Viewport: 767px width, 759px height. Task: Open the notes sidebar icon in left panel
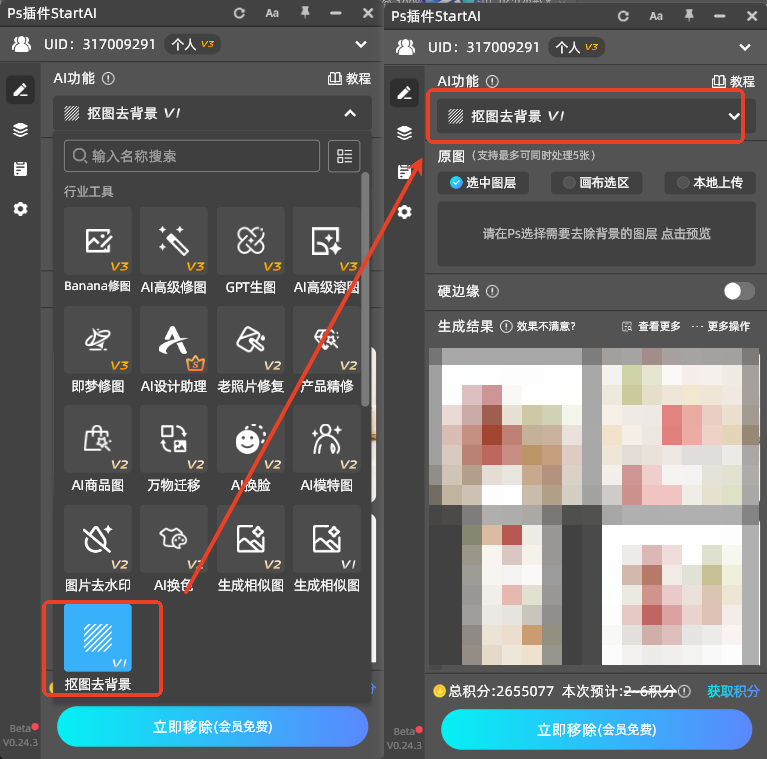click(x=20, y=169)
